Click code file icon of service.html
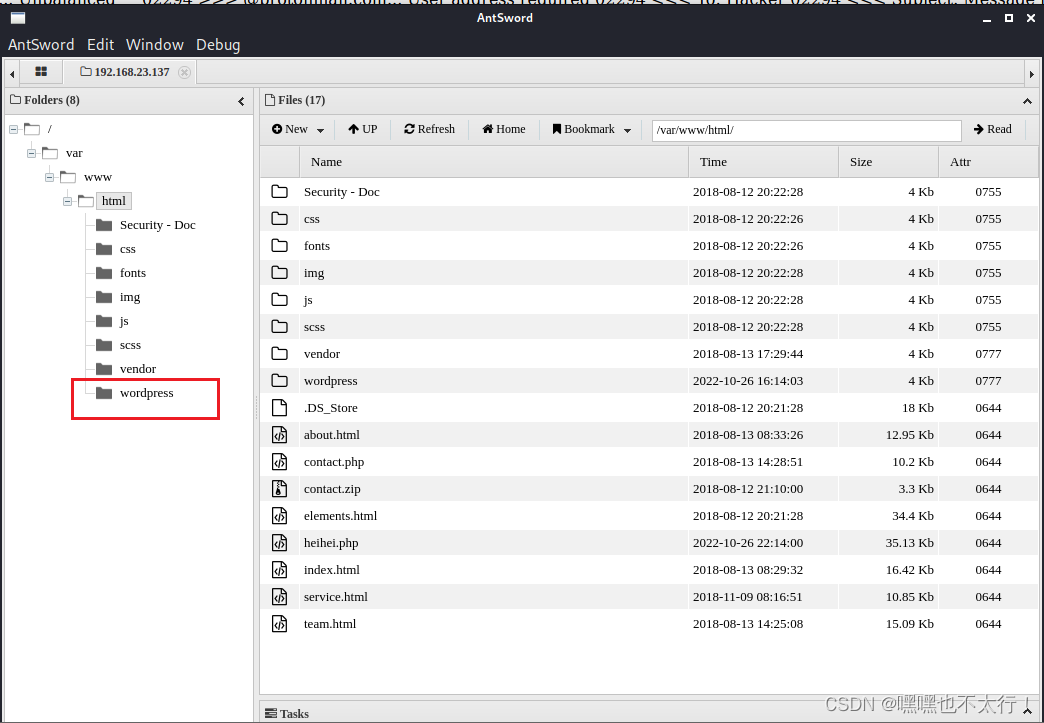The image size is (1044, 723). [280, 597]
